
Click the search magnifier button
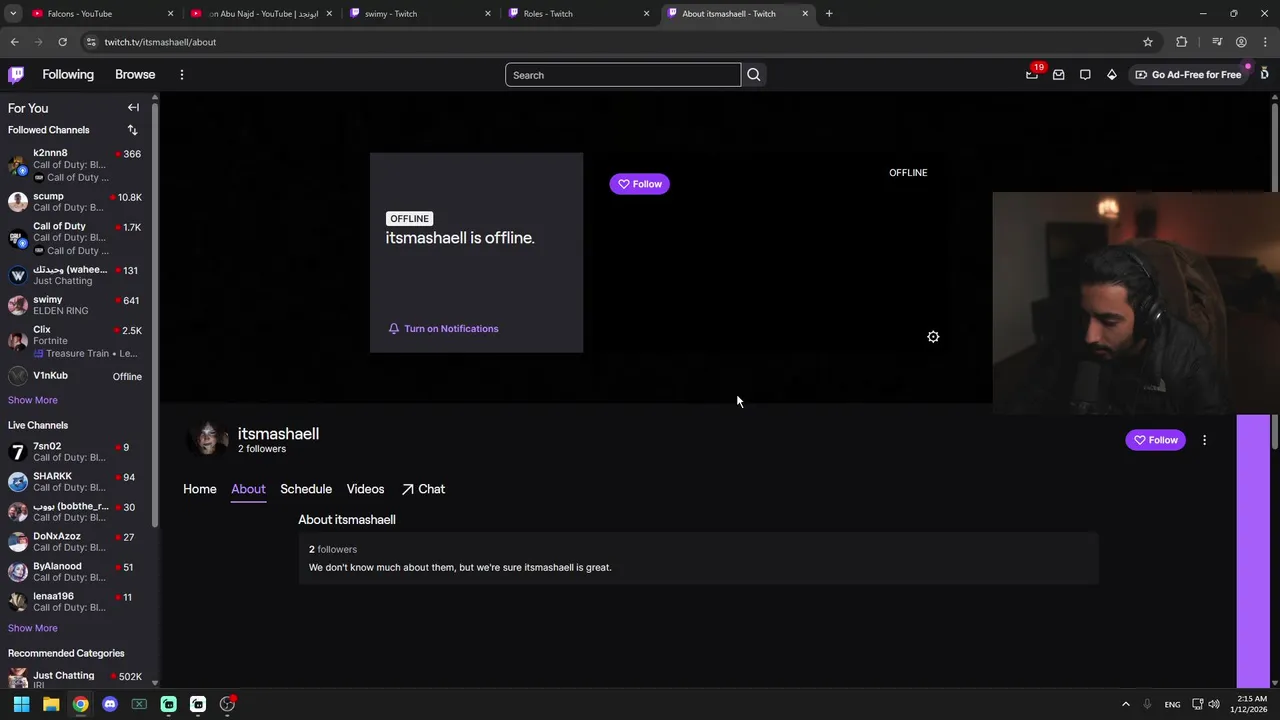[754, 75]
